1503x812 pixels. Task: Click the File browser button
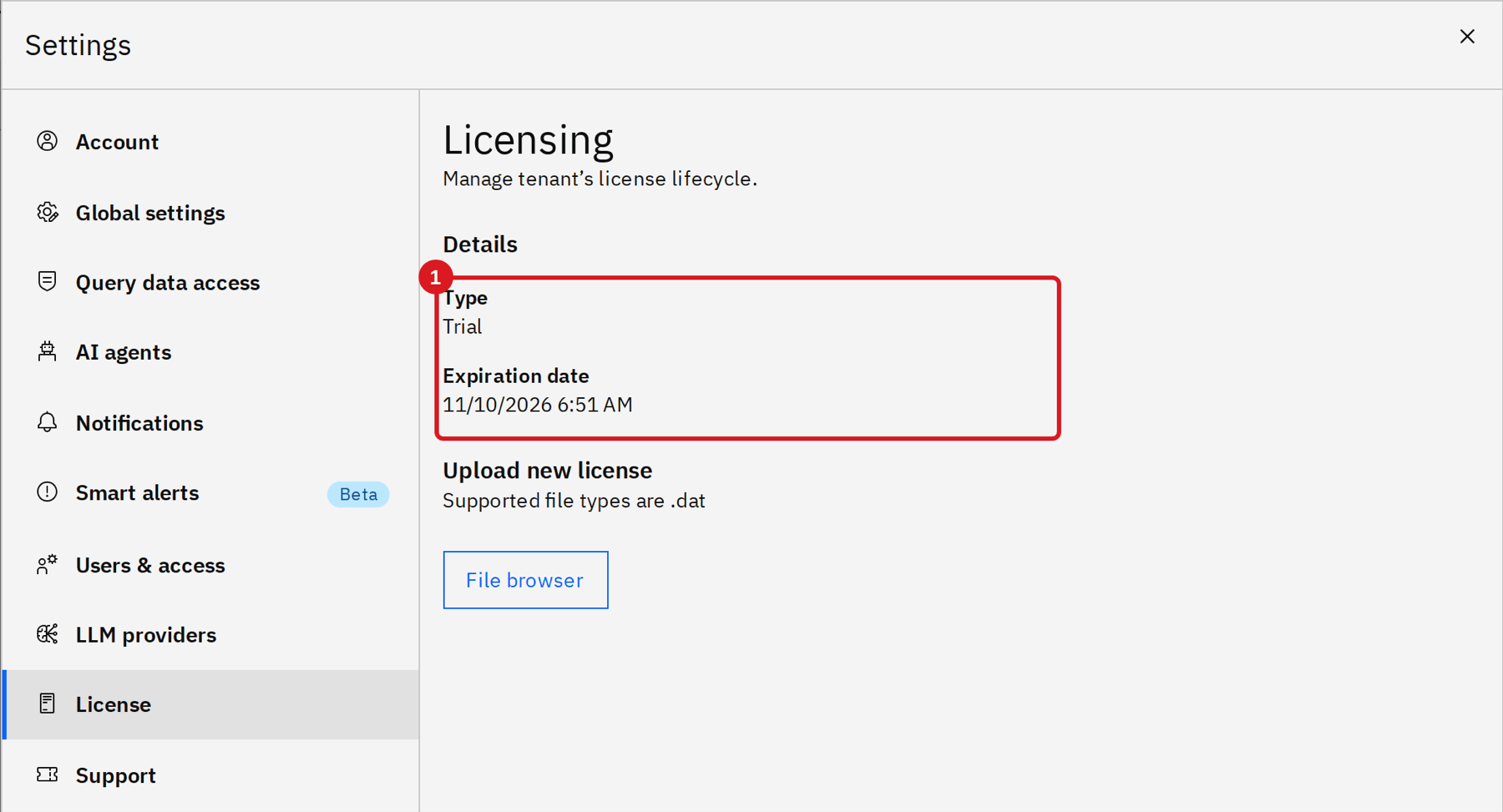(525, 580)
